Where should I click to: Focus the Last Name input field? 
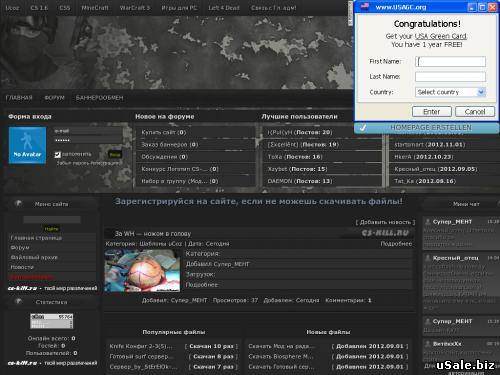click(450, 77)
